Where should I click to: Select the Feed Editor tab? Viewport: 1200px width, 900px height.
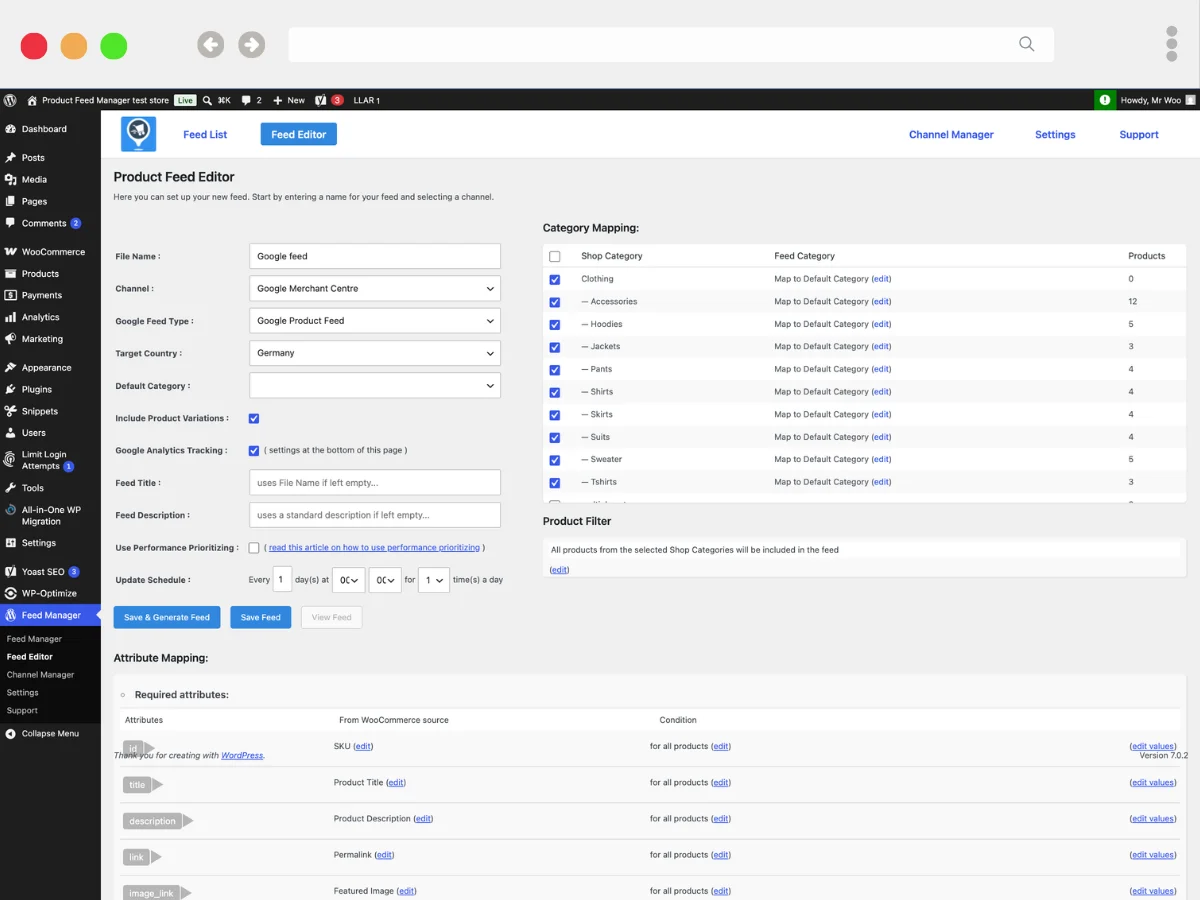tap(299, 134)
